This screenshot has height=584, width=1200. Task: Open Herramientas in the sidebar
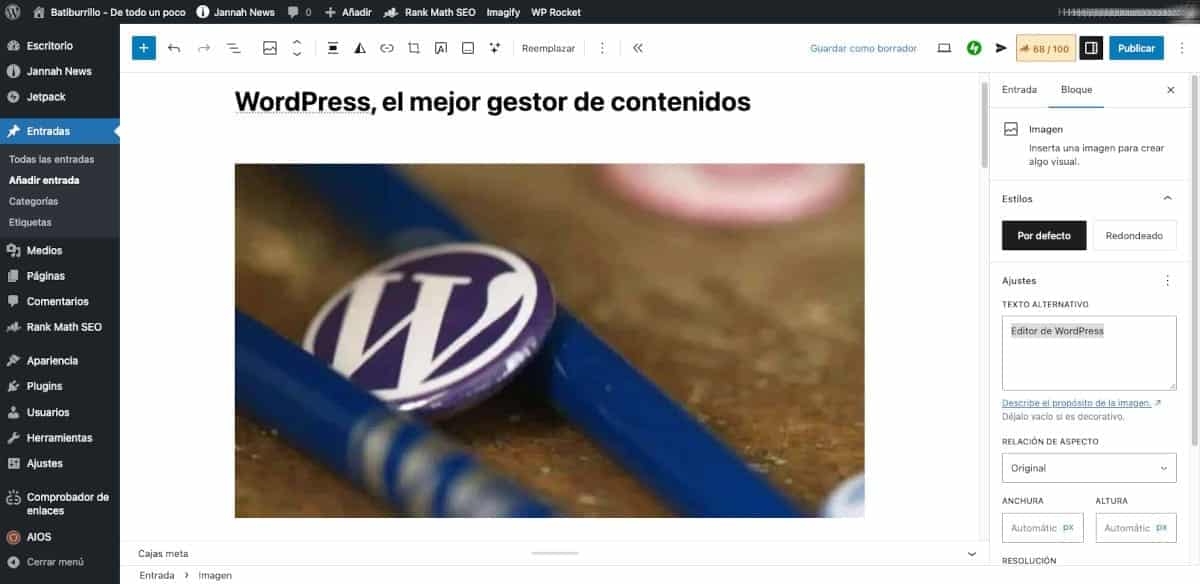pyautogui.click(x=60, y=437)
